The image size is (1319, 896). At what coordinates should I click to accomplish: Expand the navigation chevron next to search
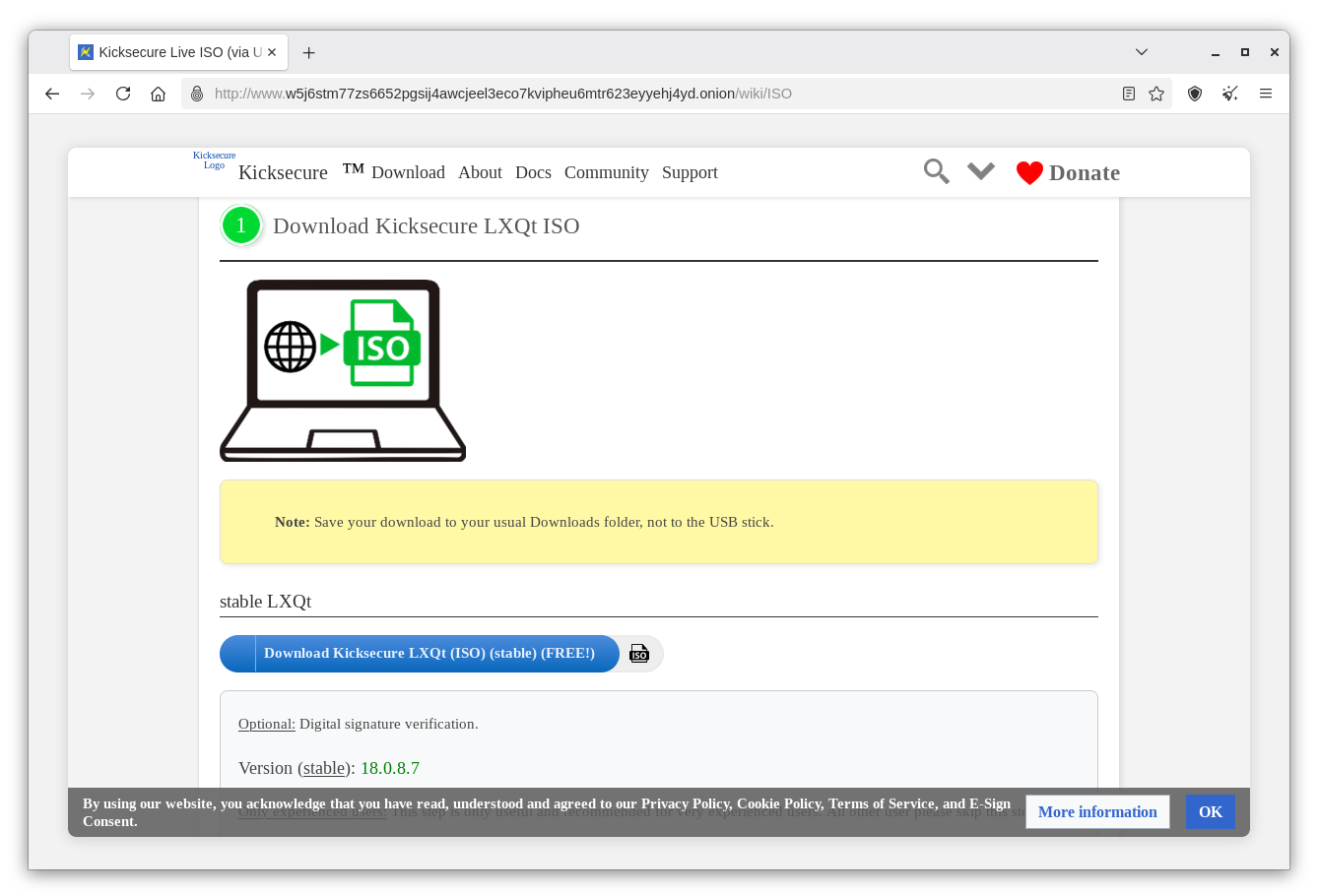(x=980, y=170)
